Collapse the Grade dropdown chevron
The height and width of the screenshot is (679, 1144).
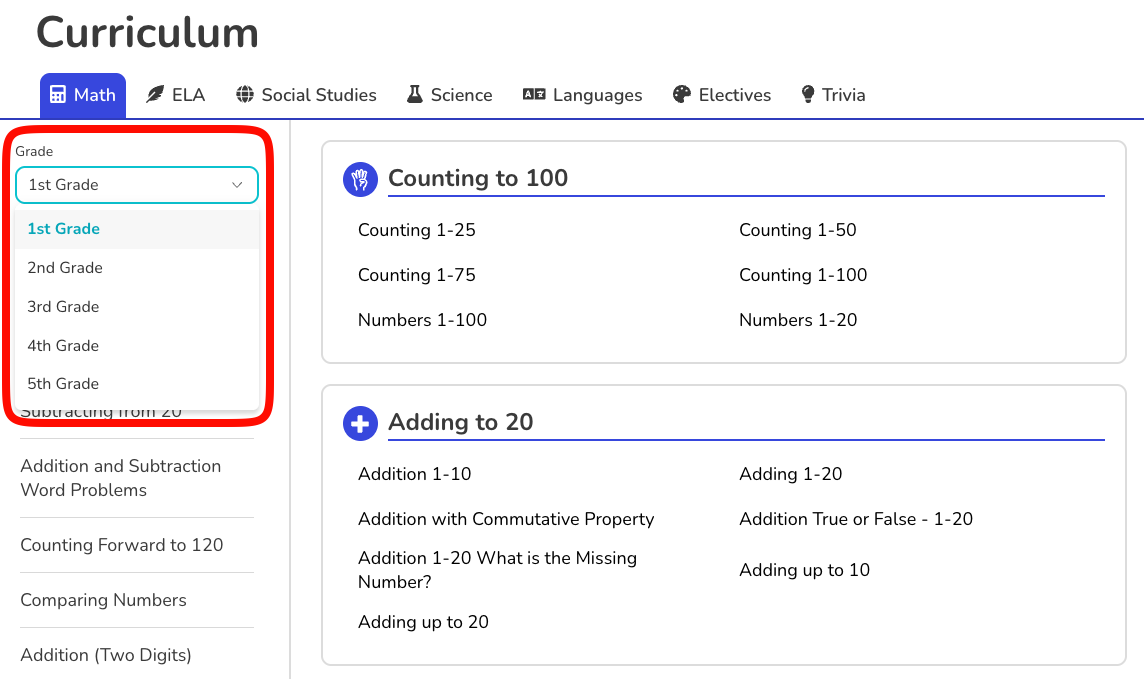237,185
